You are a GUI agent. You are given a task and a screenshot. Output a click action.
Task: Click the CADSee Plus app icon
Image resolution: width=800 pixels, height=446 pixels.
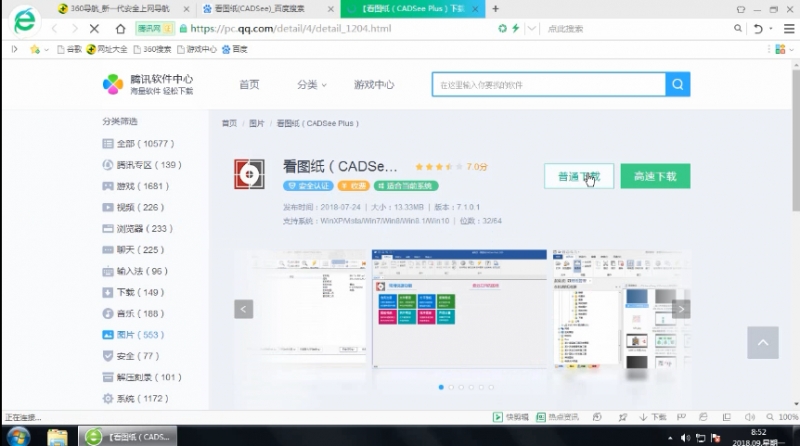click(x=249, y=174)
